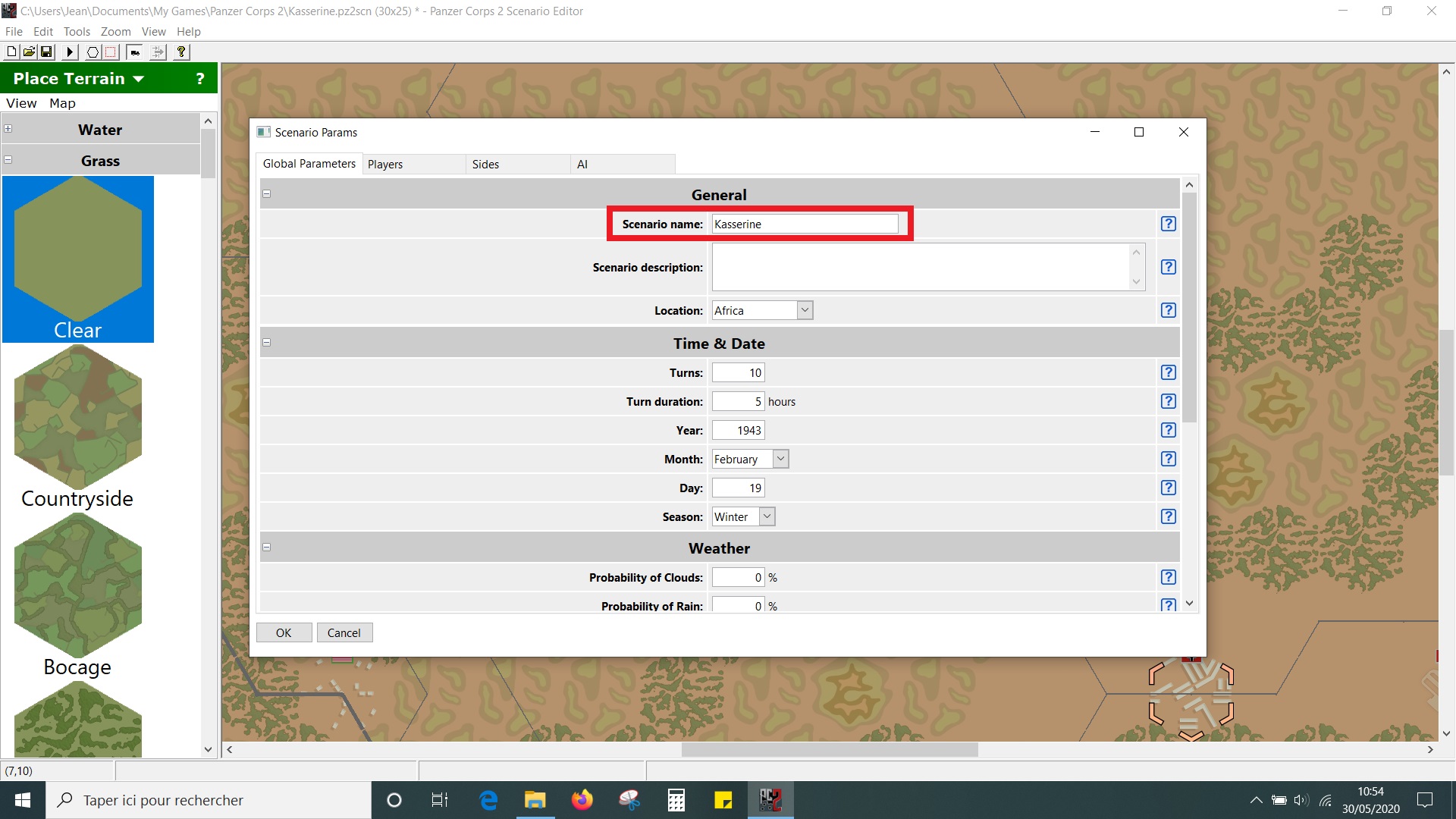Open File Explorer from taskbar
The image size is (1456, 819).
click(535, 800)
